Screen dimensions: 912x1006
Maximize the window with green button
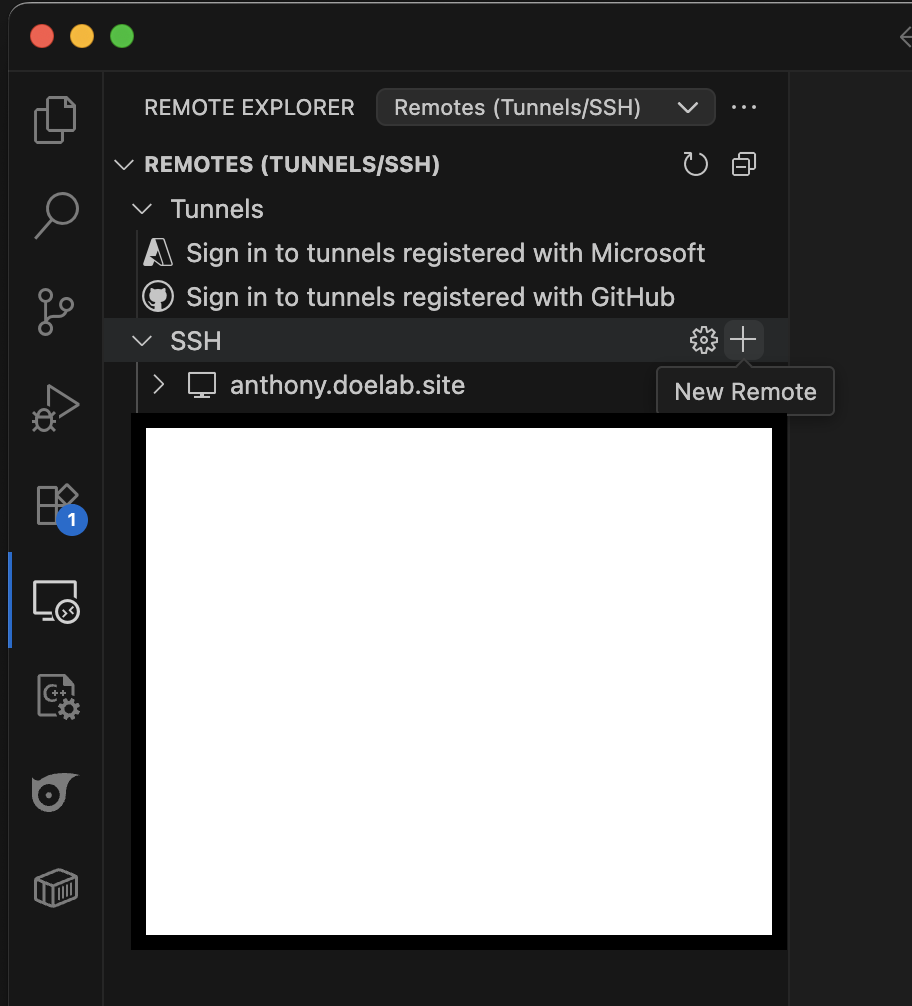tap(122, 36)
